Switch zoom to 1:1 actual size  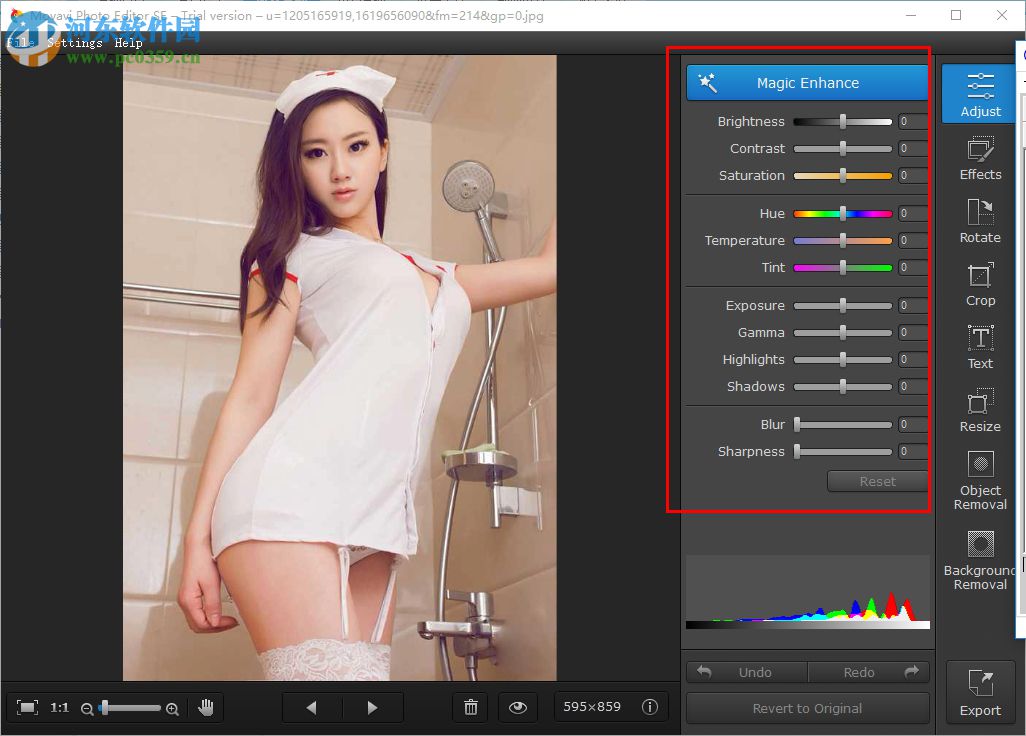tap(59, 707)
